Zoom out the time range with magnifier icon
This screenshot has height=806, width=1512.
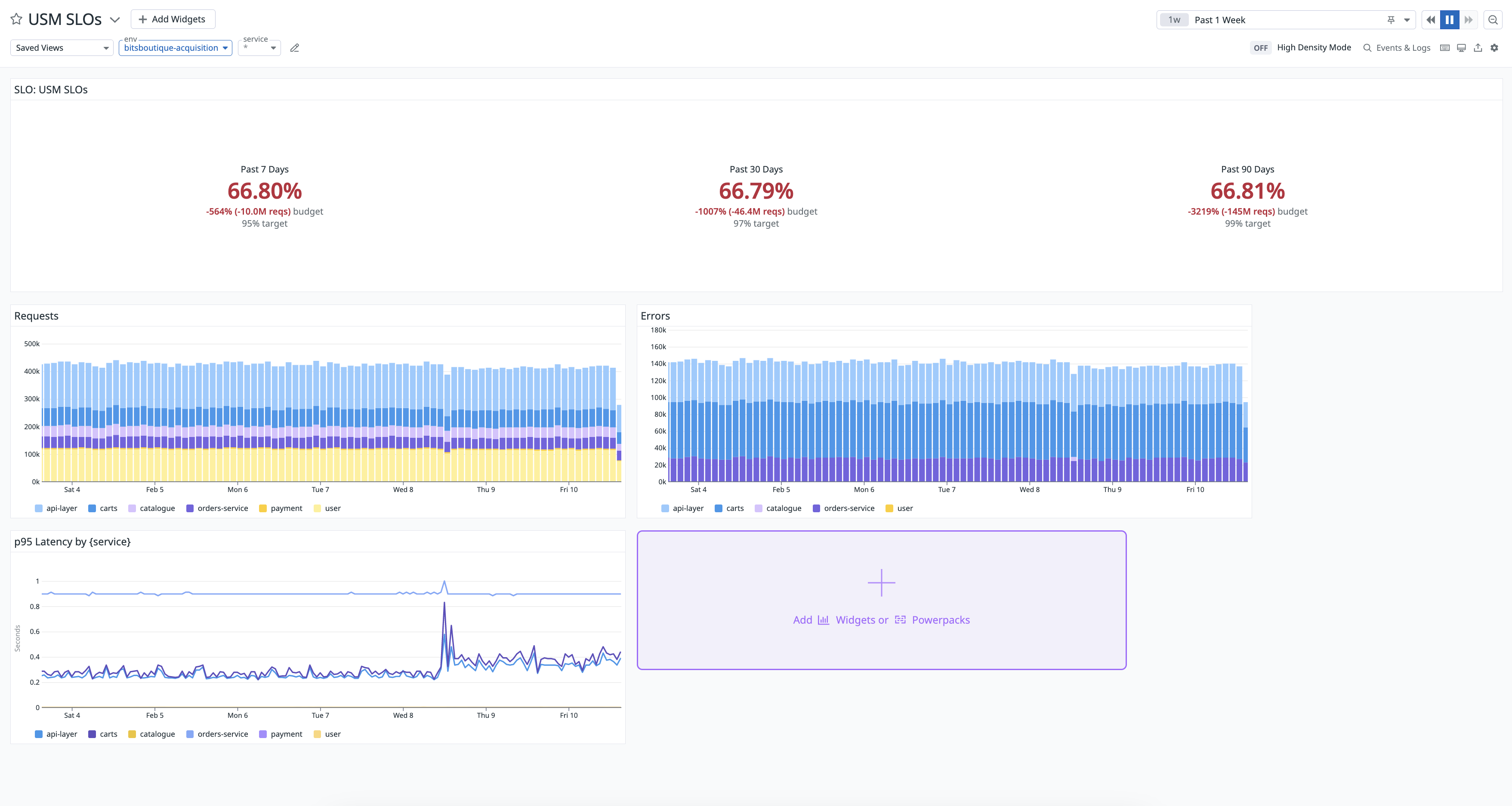pos(1492,19)
